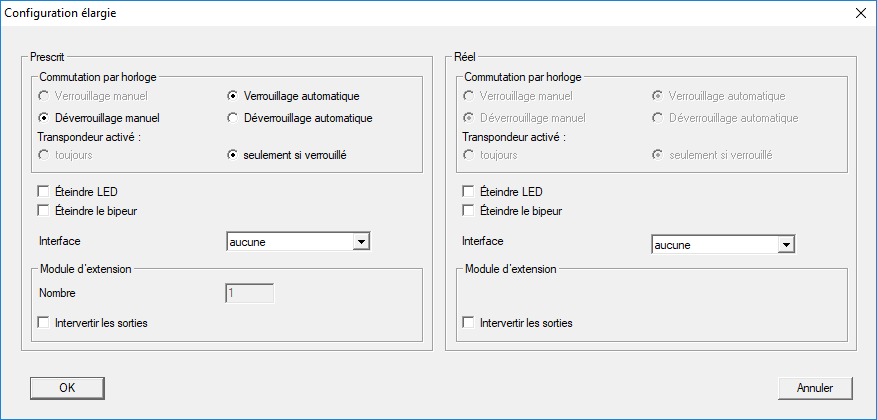877x420 pixels.
Task: Click Verrouillage automatique radio in Réel panel
Action: point(658,96)
